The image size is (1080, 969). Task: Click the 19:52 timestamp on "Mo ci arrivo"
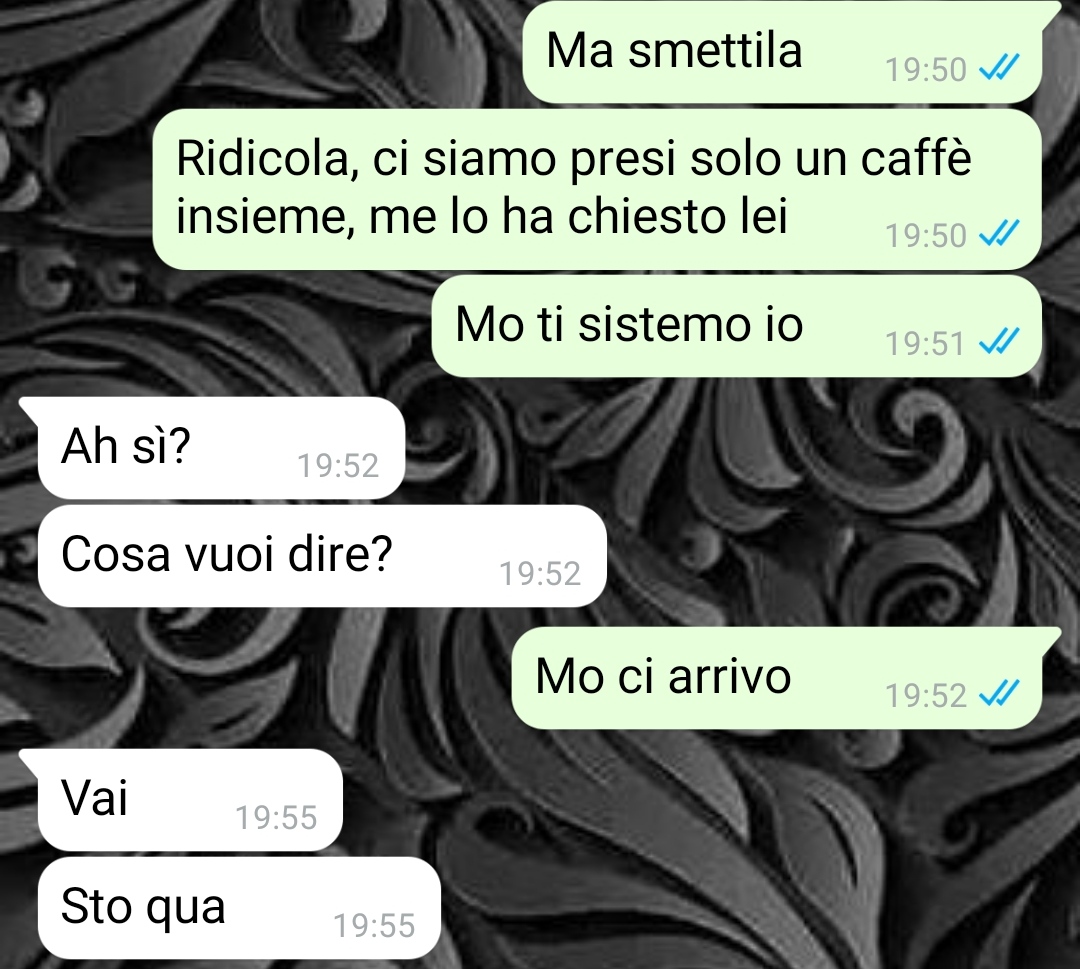[926, 696]
